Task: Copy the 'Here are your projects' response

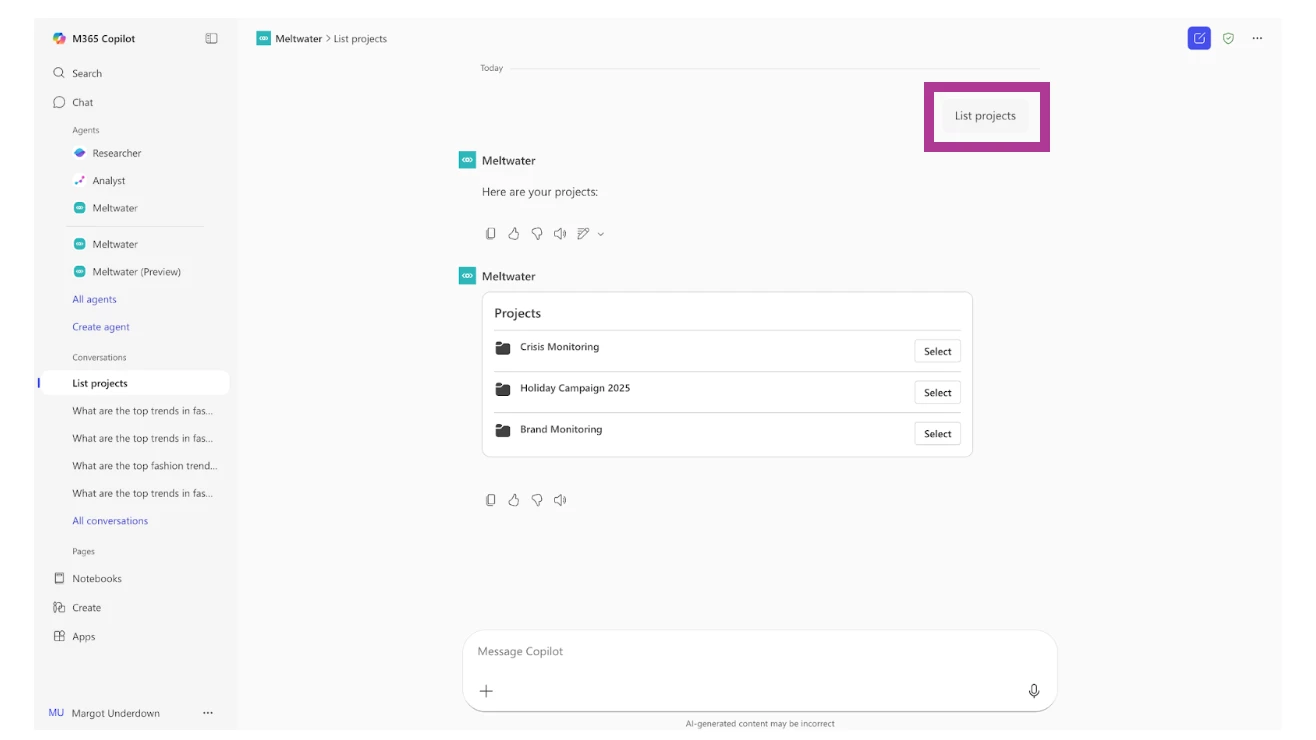Action: point(490,234)
